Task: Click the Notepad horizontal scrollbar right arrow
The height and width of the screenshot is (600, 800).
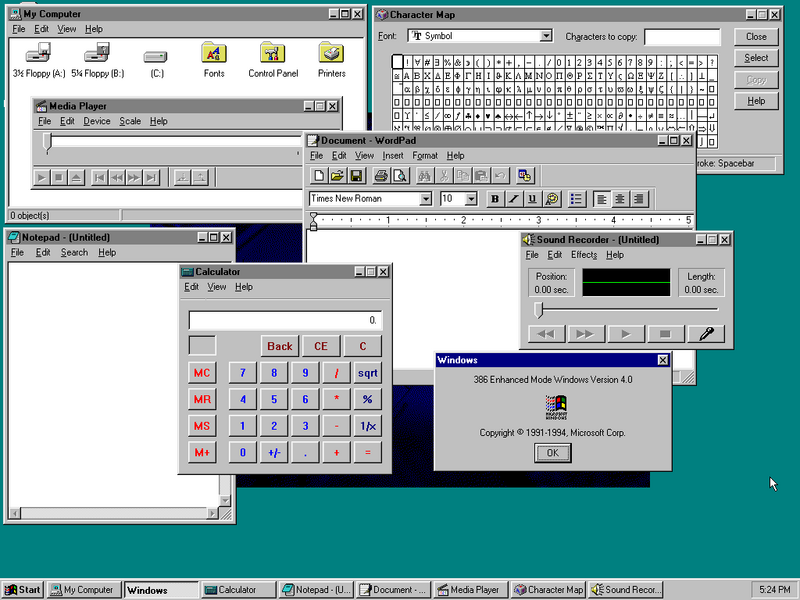Action: (213, 513)
